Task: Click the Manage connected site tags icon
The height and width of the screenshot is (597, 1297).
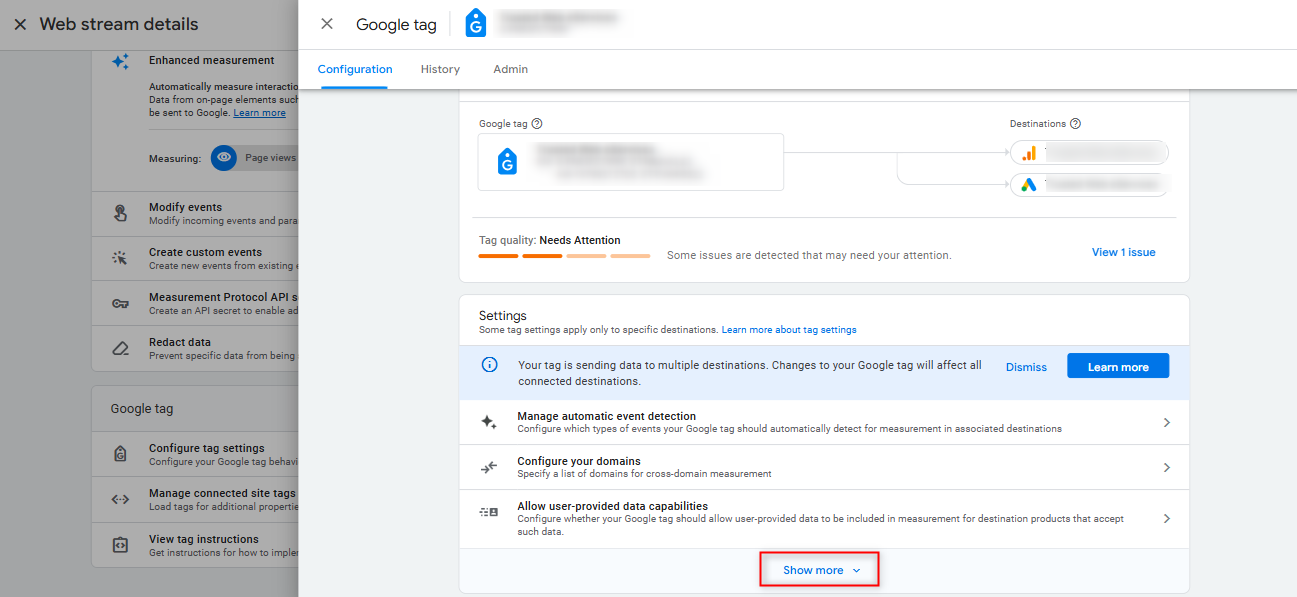Action: pyautogui.click(x=120, y=499)
